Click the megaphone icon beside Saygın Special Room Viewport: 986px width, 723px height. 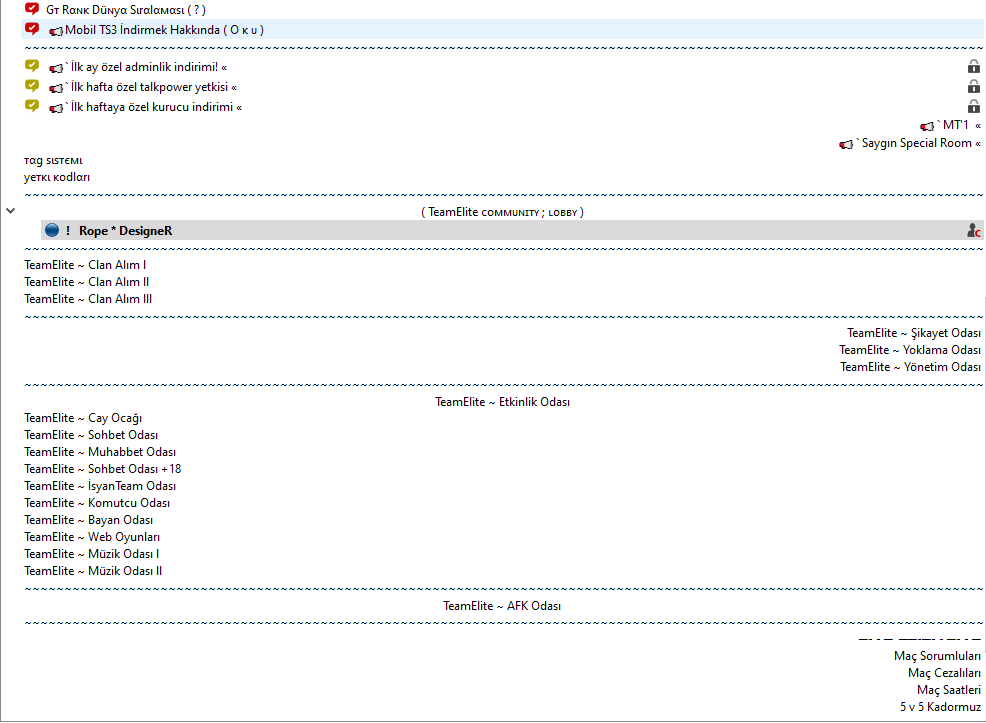click(846, 145)
